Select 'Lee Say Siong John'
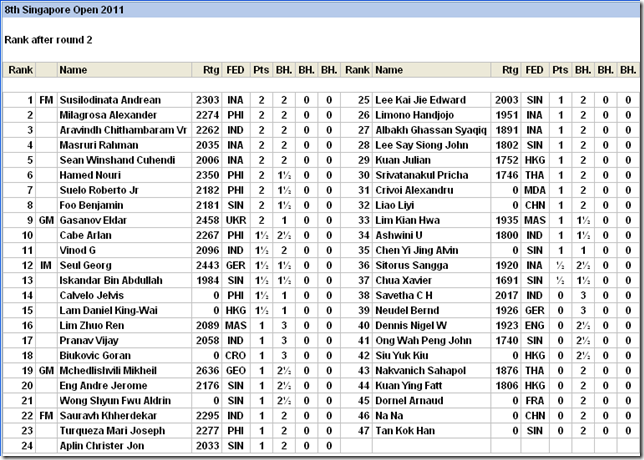The image size is (644, 460). pos(422,145)
